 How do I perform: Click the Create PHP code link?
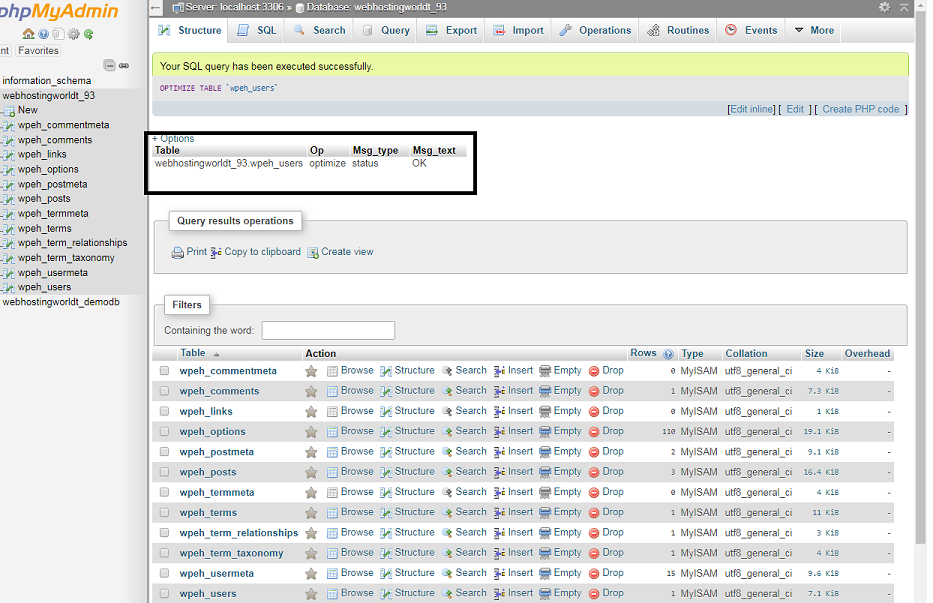[x=860, y=109]
